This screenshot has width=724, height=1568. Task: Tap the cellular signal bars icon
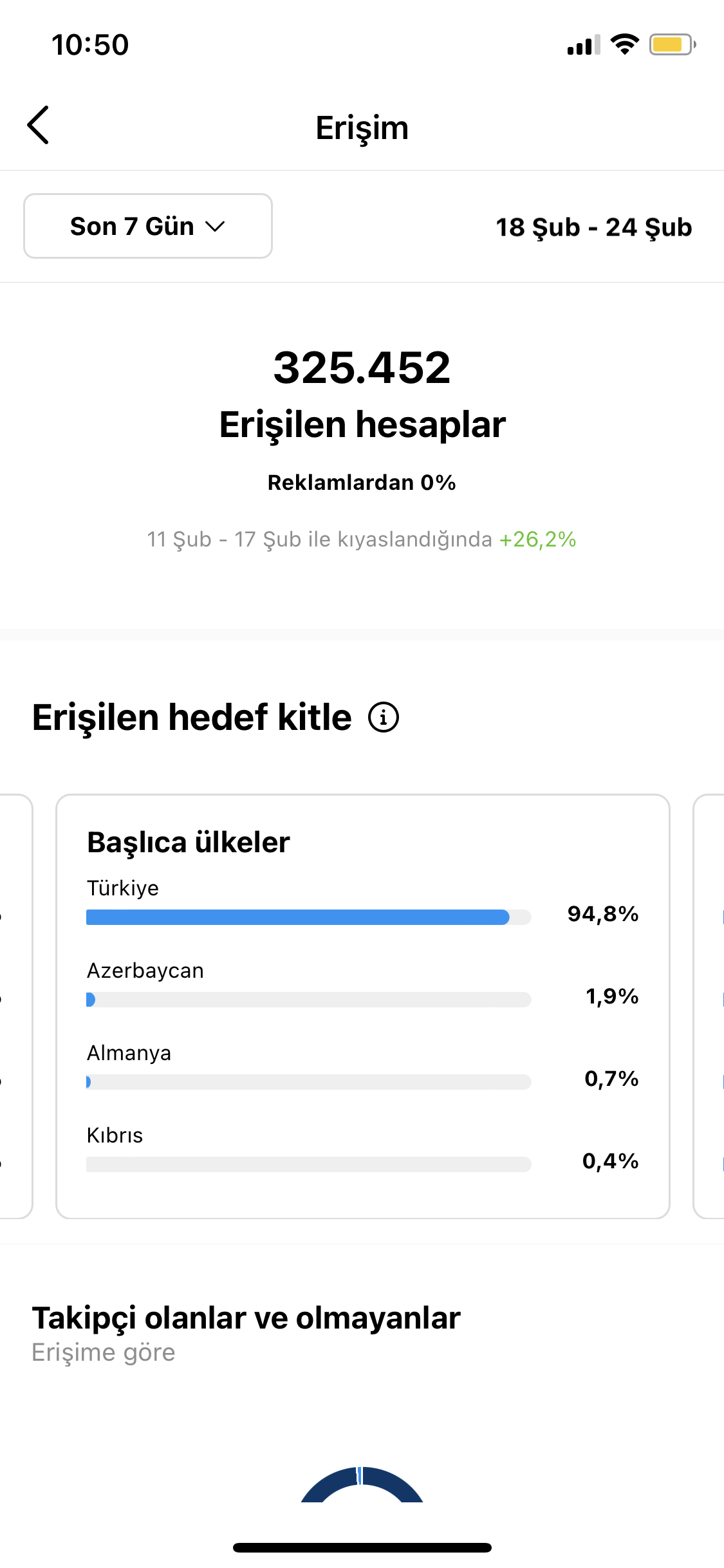[584, 45]
